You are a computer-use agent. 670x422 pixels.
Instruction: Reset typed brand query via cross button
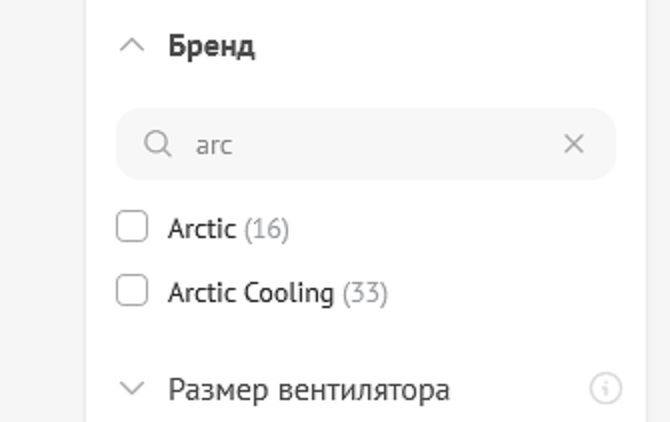[x=573, y=144]
